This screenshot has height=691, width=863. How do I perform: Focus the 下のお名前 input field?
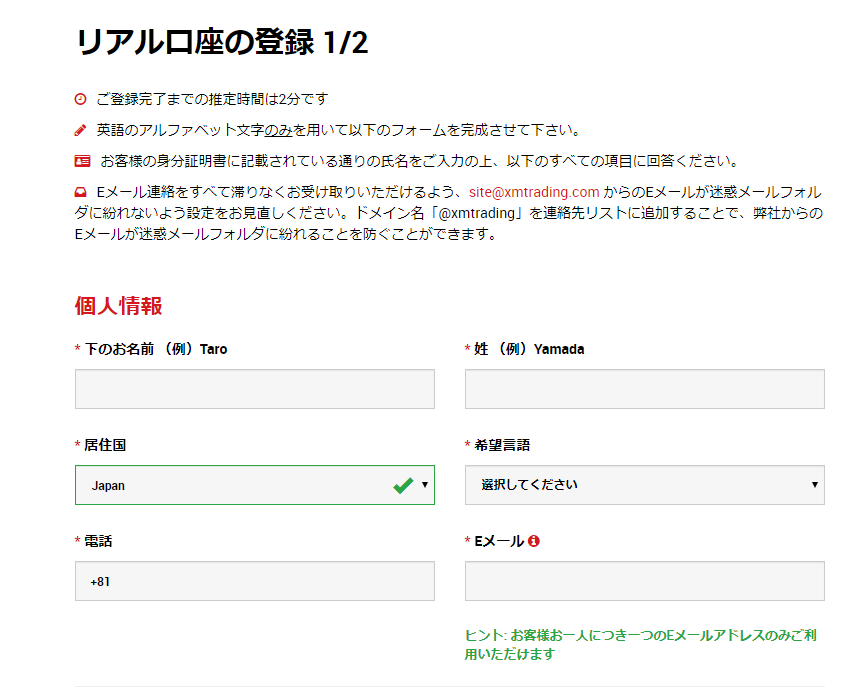coord(255,389)
